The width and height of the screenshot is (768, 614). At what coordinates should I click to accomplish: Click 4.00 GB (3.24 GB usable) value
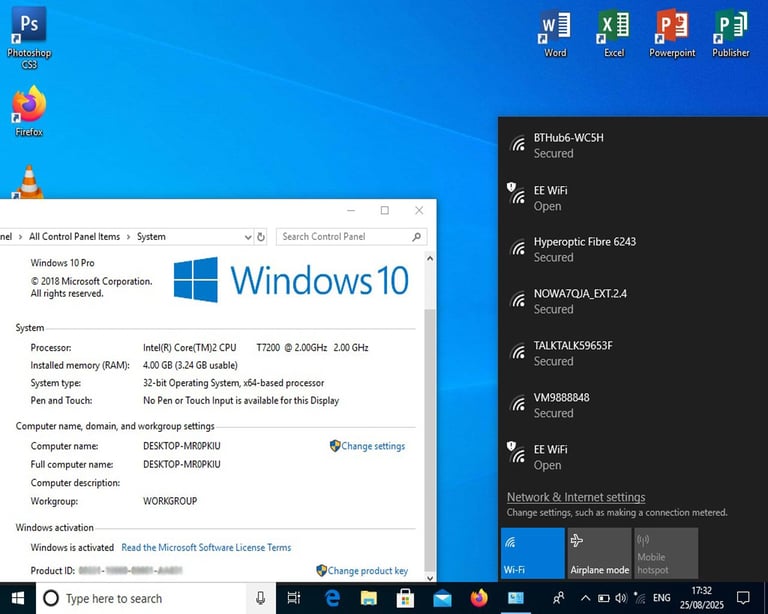[x=190, y=365]
